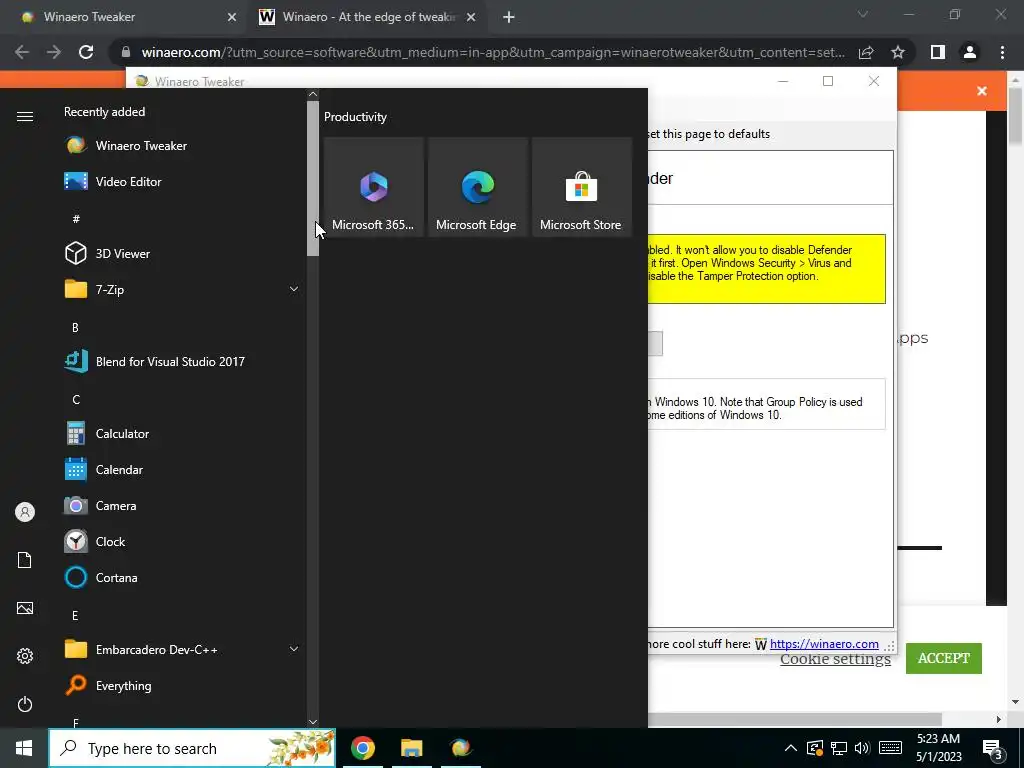Open user account icon in Start
1024x768 pixels.
(x=25, y=512)
